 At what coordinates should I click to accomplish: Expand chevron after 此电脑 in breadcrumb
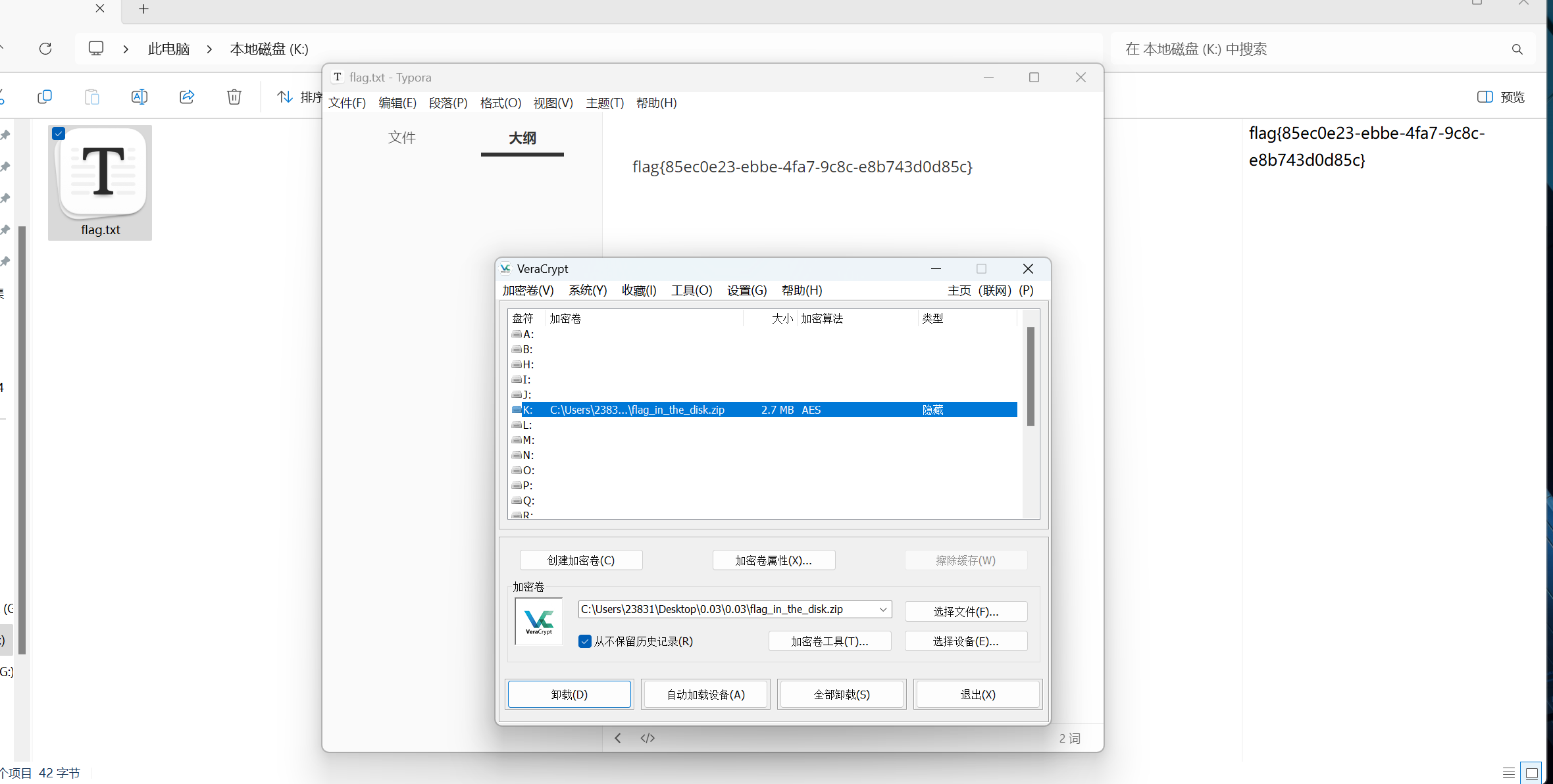point(209,49)
